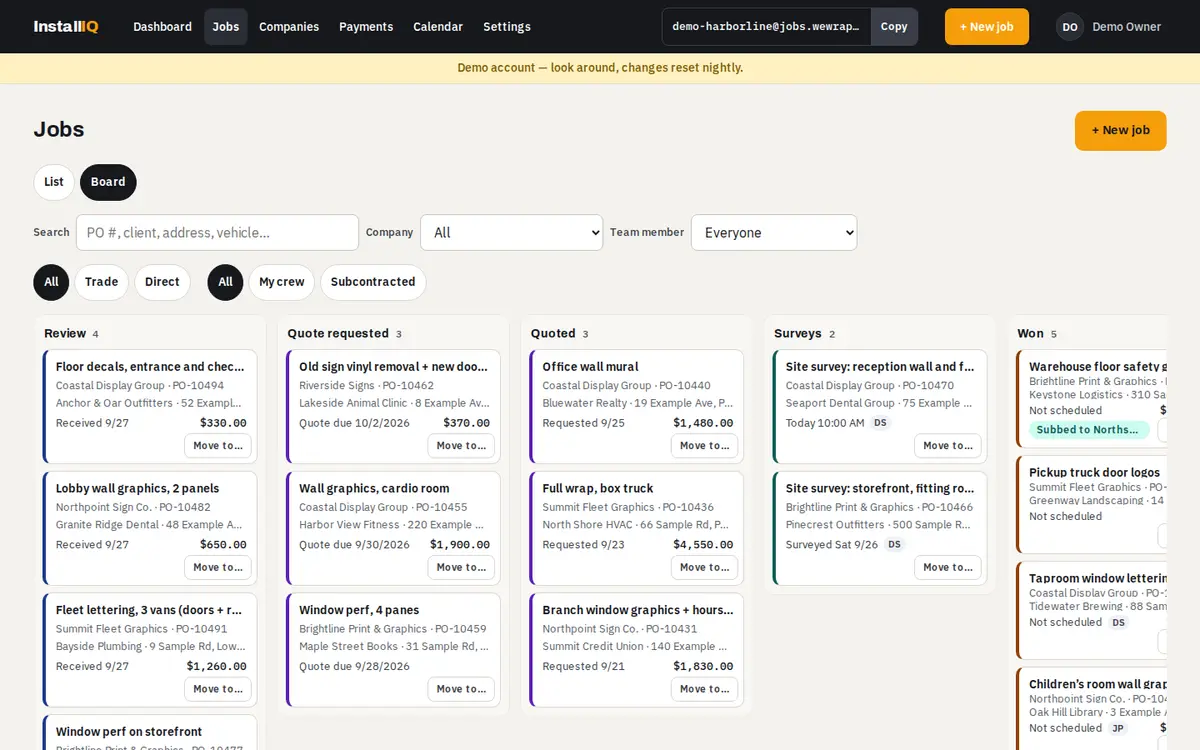Filter jobs by Direct
1200x750 pixels.
click(162, 282)
